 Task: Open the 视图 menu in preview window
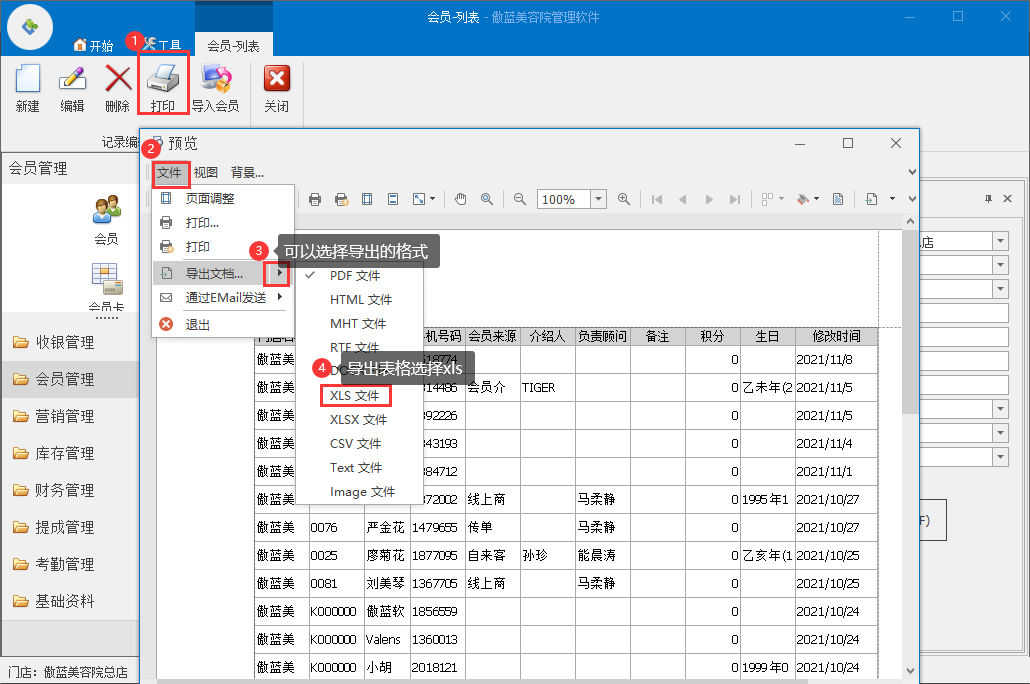coord(206,173)
